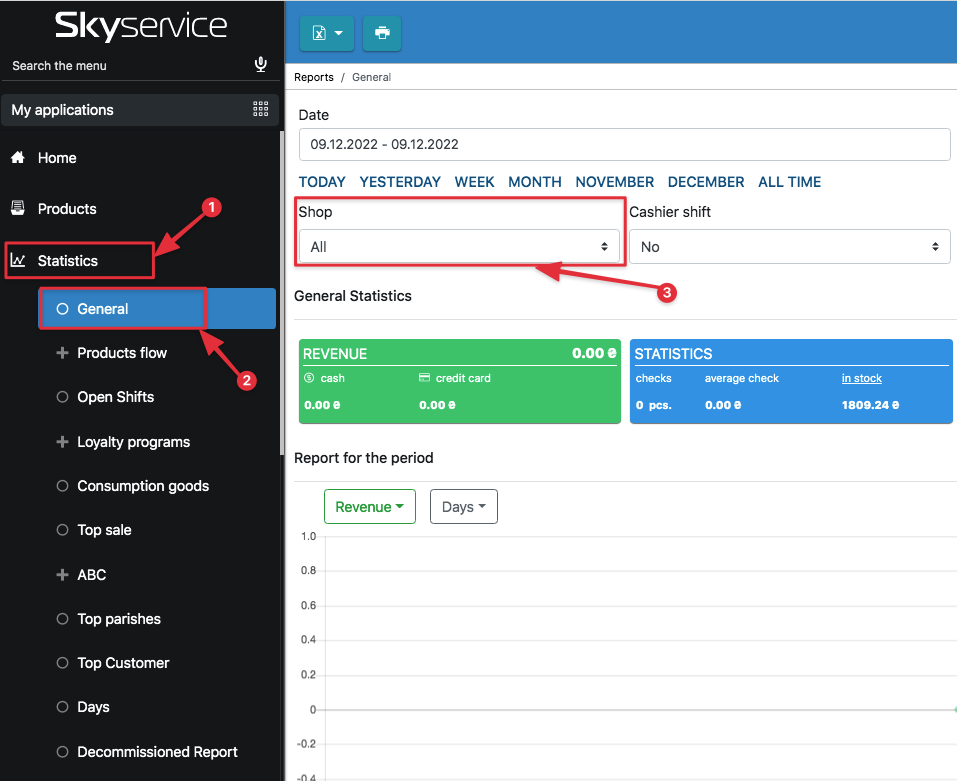Click the microphone voice search icon
The height and width of the screenshot is (781, 957).
[261, 65]
